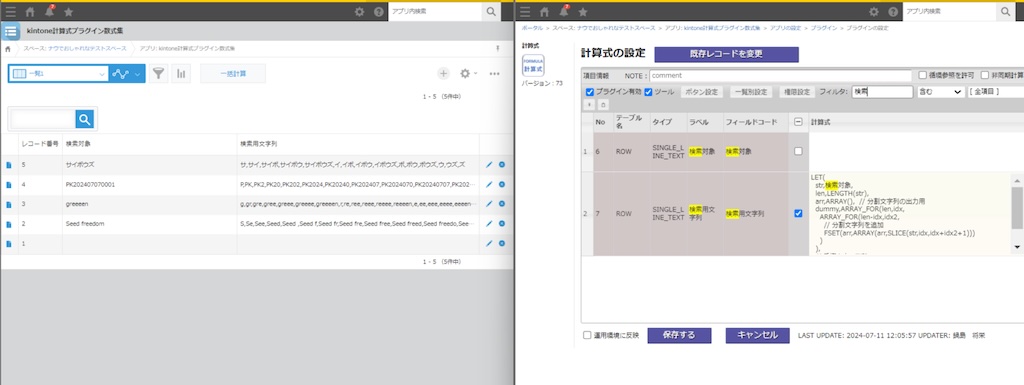Screen dimensions: 1024x385
Task: Check formula checkbox for 検索対象 row
Action: [x=798, y=151]
